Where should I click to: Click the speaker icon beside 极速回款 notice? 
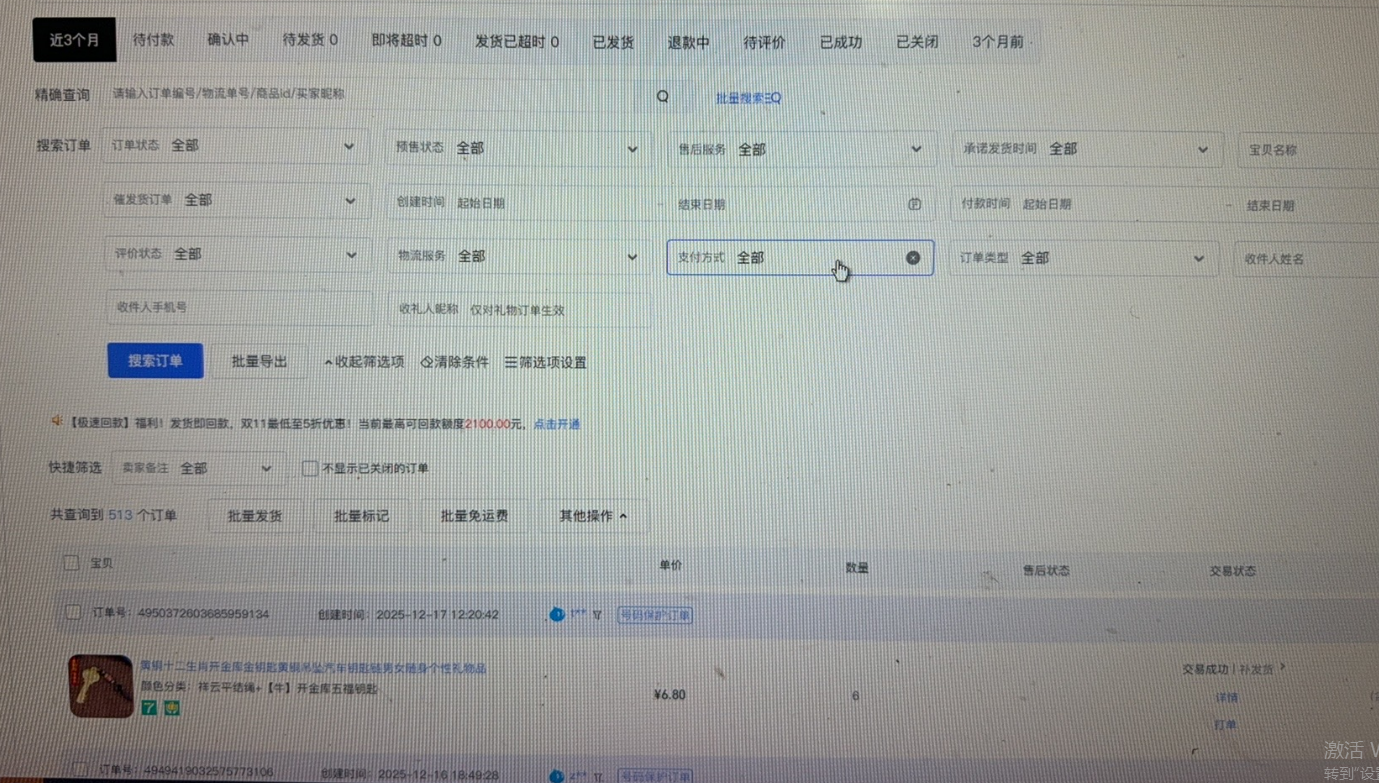coord(57,422)
